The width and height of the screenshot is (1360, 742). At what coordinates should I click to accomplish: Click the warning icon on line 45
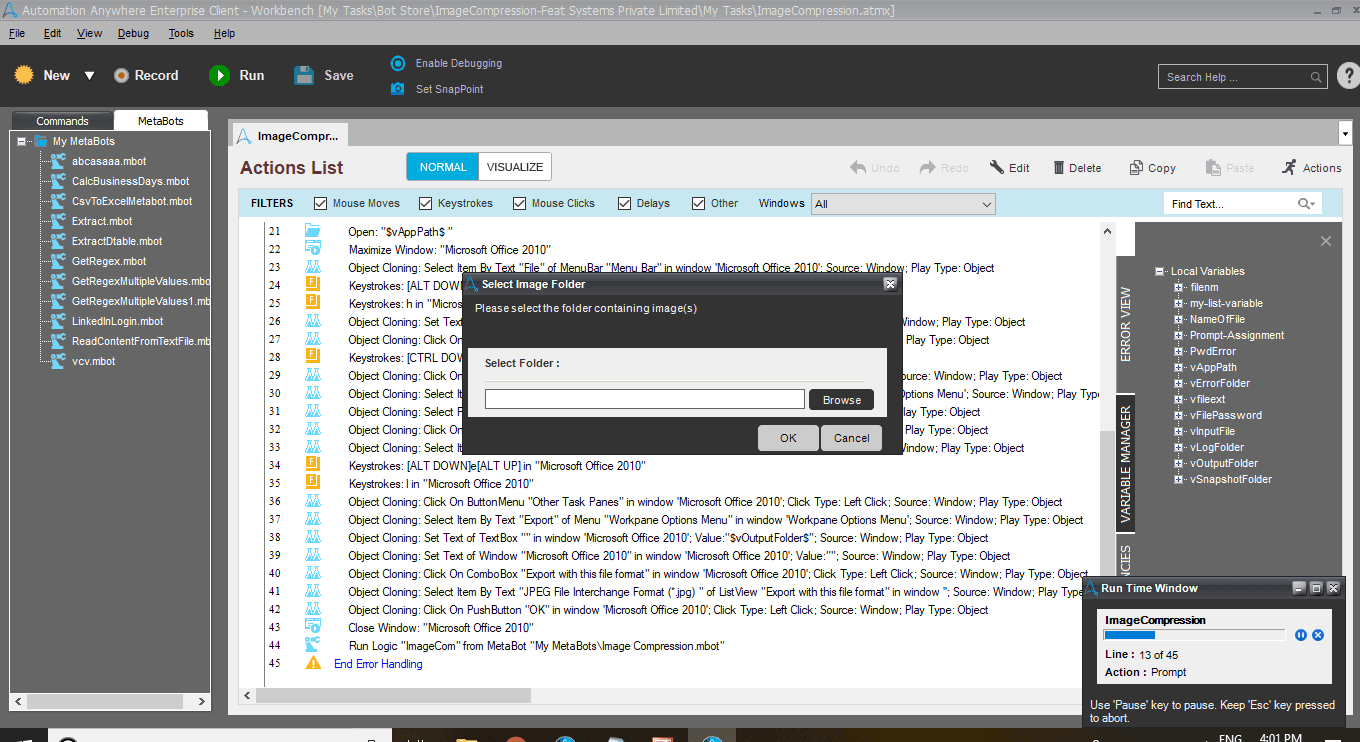313,663
